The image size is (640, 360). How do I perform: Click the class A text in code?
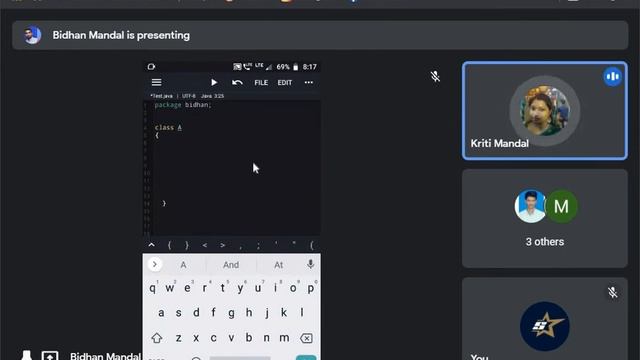(168, 127)
